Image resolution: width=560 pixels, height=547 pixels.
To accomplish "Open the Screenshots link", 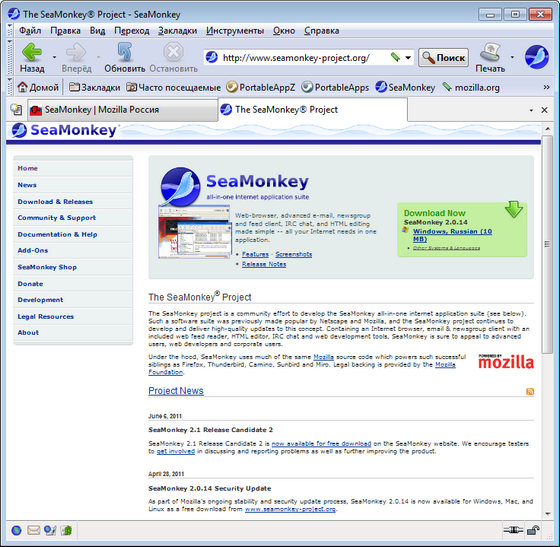I will tap(294, 254).
